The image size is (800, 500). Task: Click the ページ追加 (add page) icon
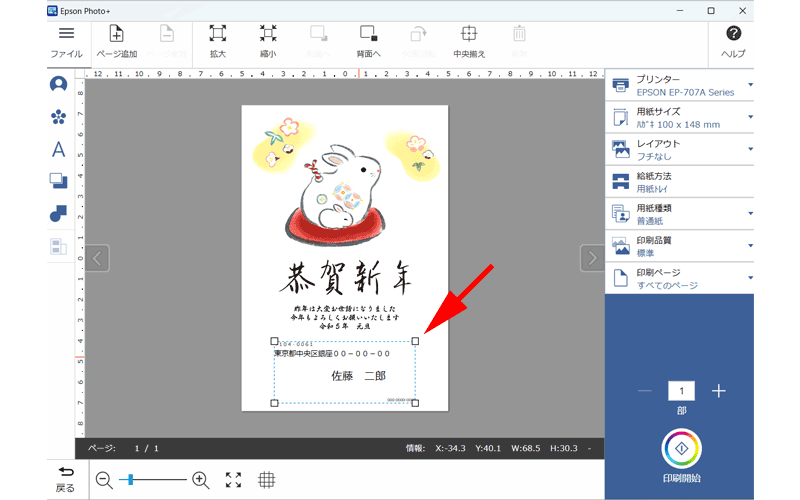coord(116,35)
